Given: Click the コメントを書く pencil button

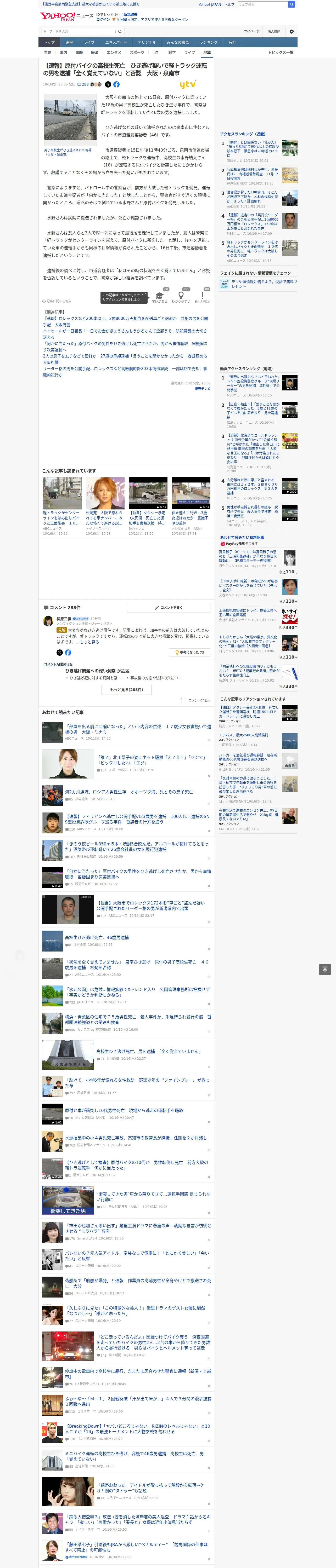Looking at the screenshot, I should (169, 608).
